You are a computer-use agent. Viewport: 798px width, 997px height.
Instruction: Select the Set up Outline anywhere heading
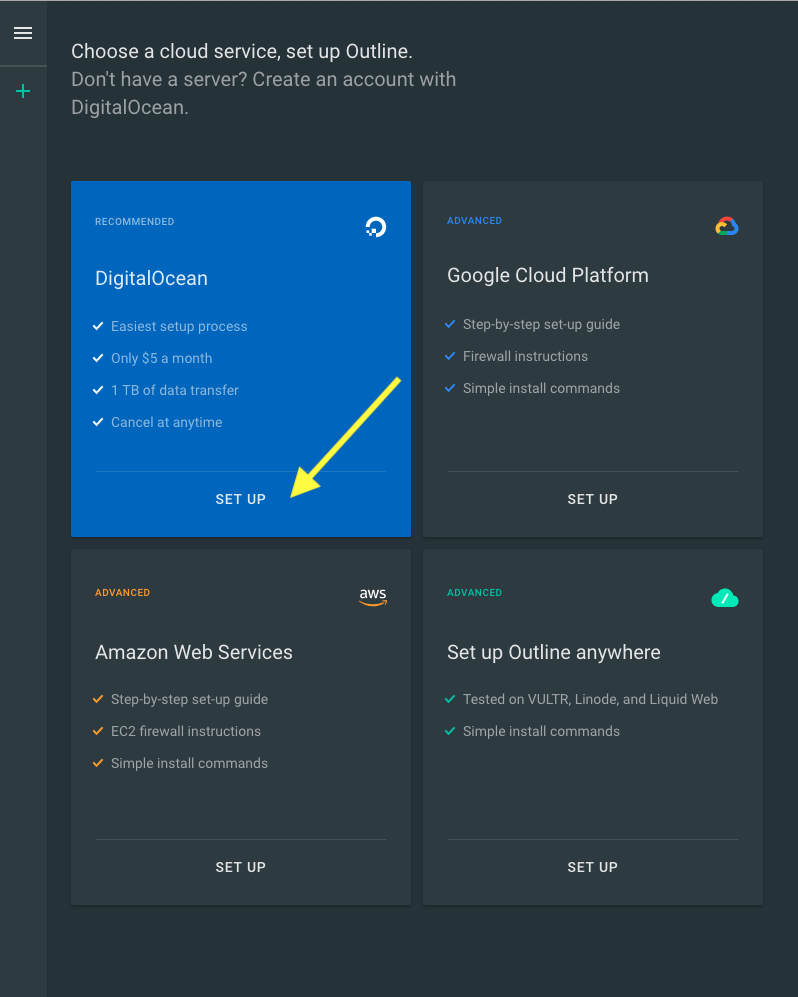point(553,652)
